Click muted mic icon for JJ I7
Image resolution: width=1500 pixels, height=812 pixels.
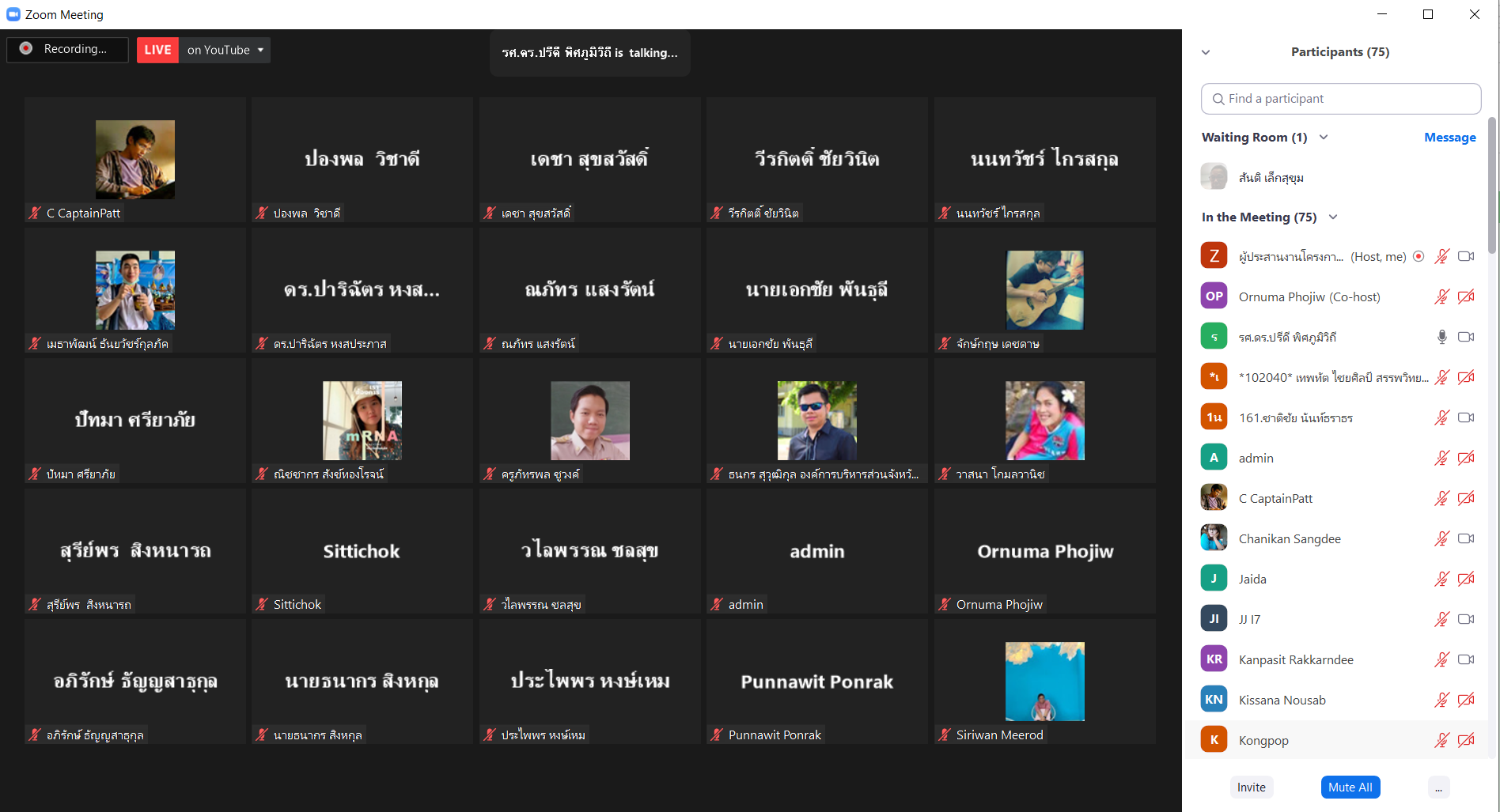coord(1442,619)
